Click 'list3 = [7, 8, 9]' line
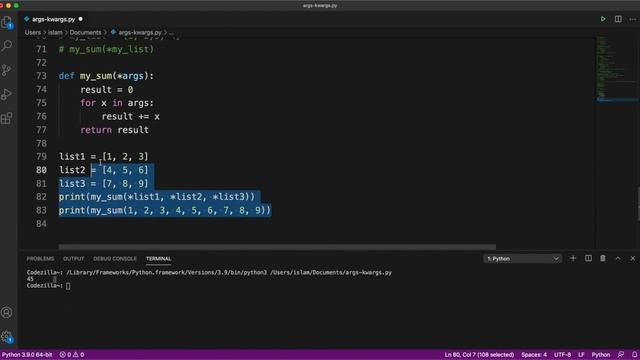 point(104,184)
